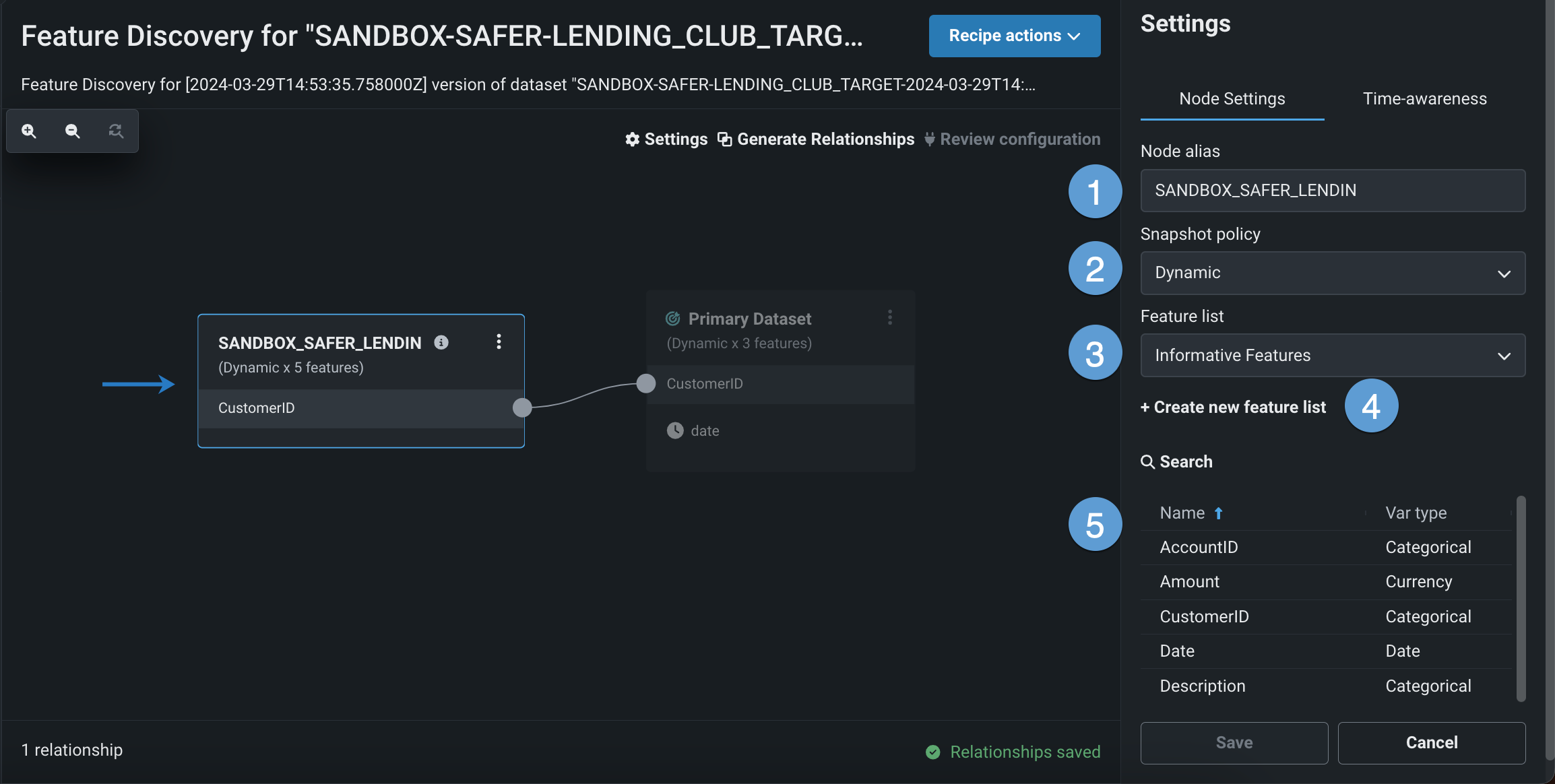
Task: Click the CustomerID connector dot on the SANDBOX node
Action: pos(522,407)
